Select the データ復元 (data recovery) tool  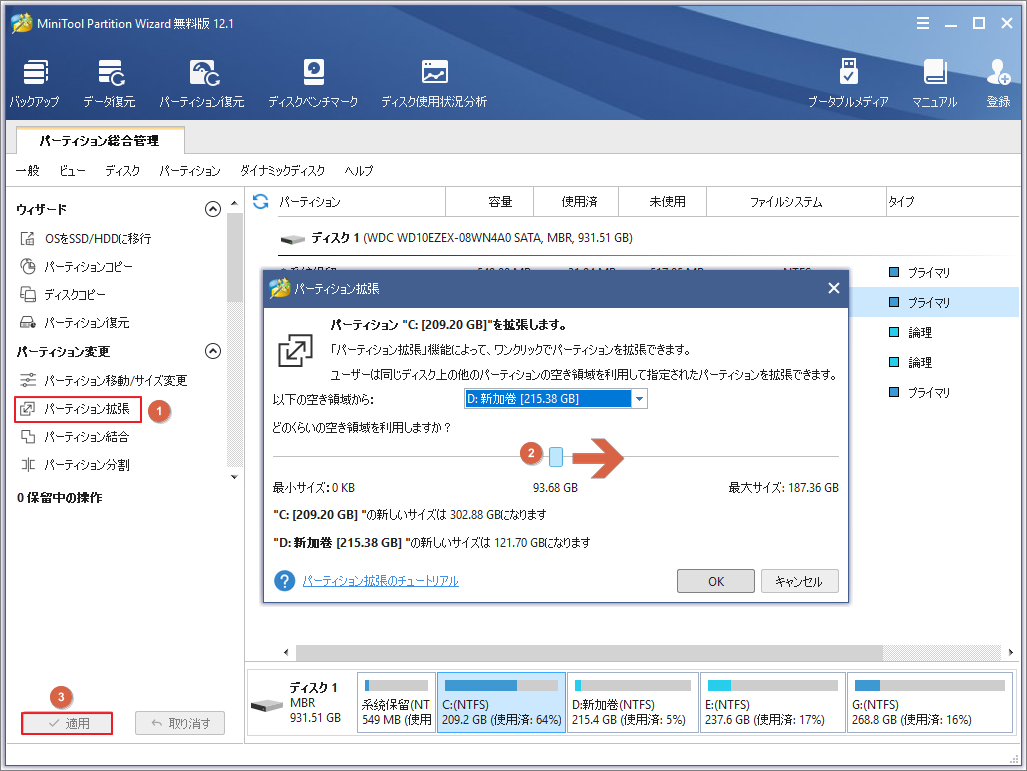[108, 80]
